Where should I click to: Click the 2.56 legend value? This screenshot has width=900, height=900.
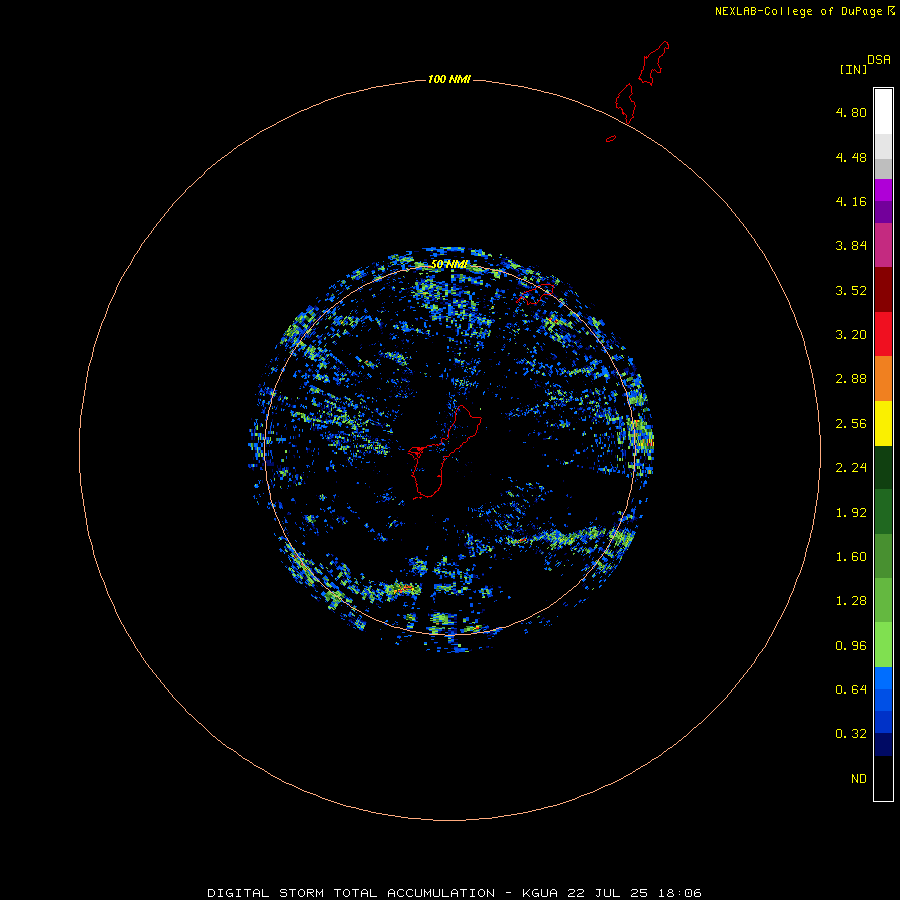(851, 424)
